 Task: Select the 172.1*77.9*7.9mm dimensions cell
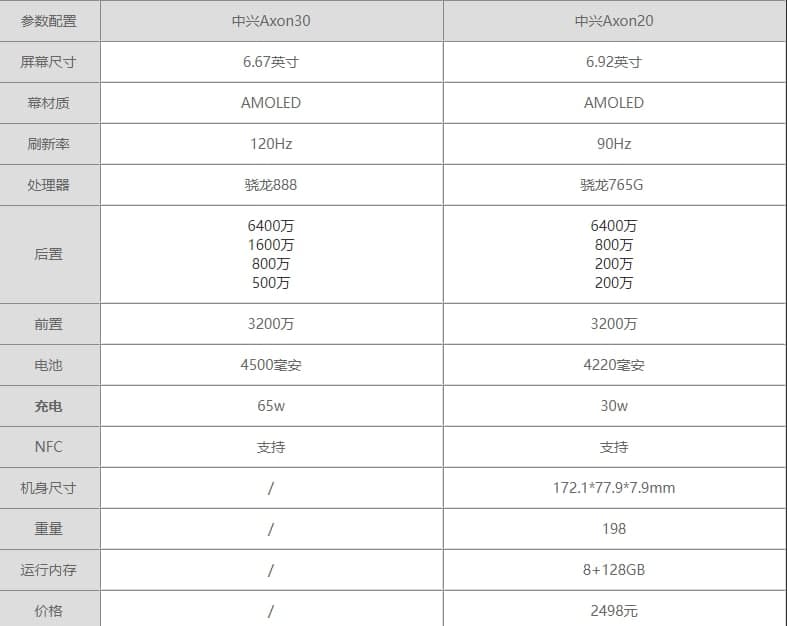[614, 488]
